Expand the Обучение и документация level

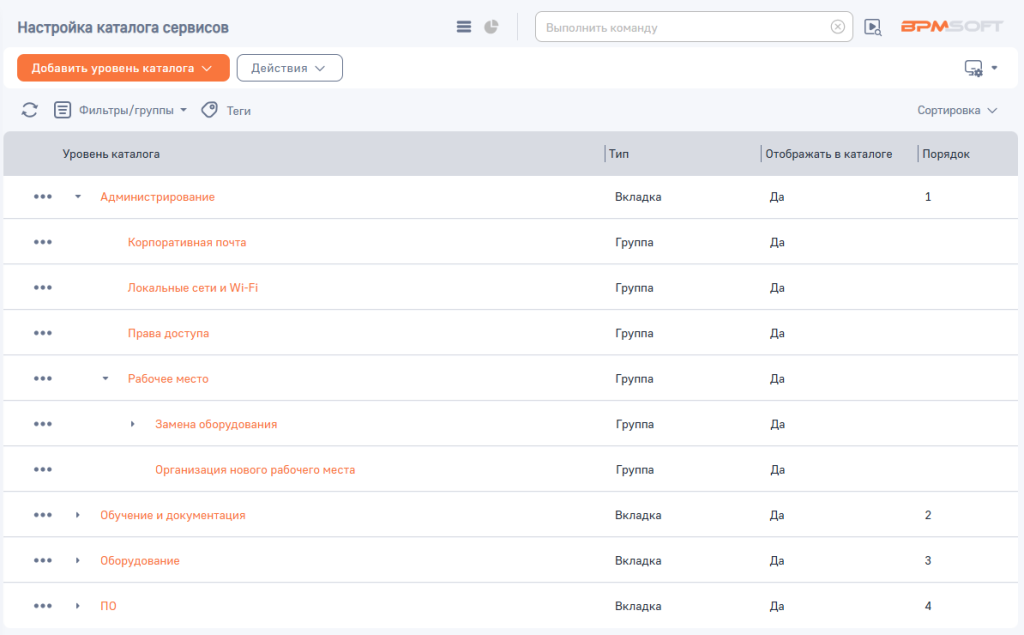(x=78, y=515)
